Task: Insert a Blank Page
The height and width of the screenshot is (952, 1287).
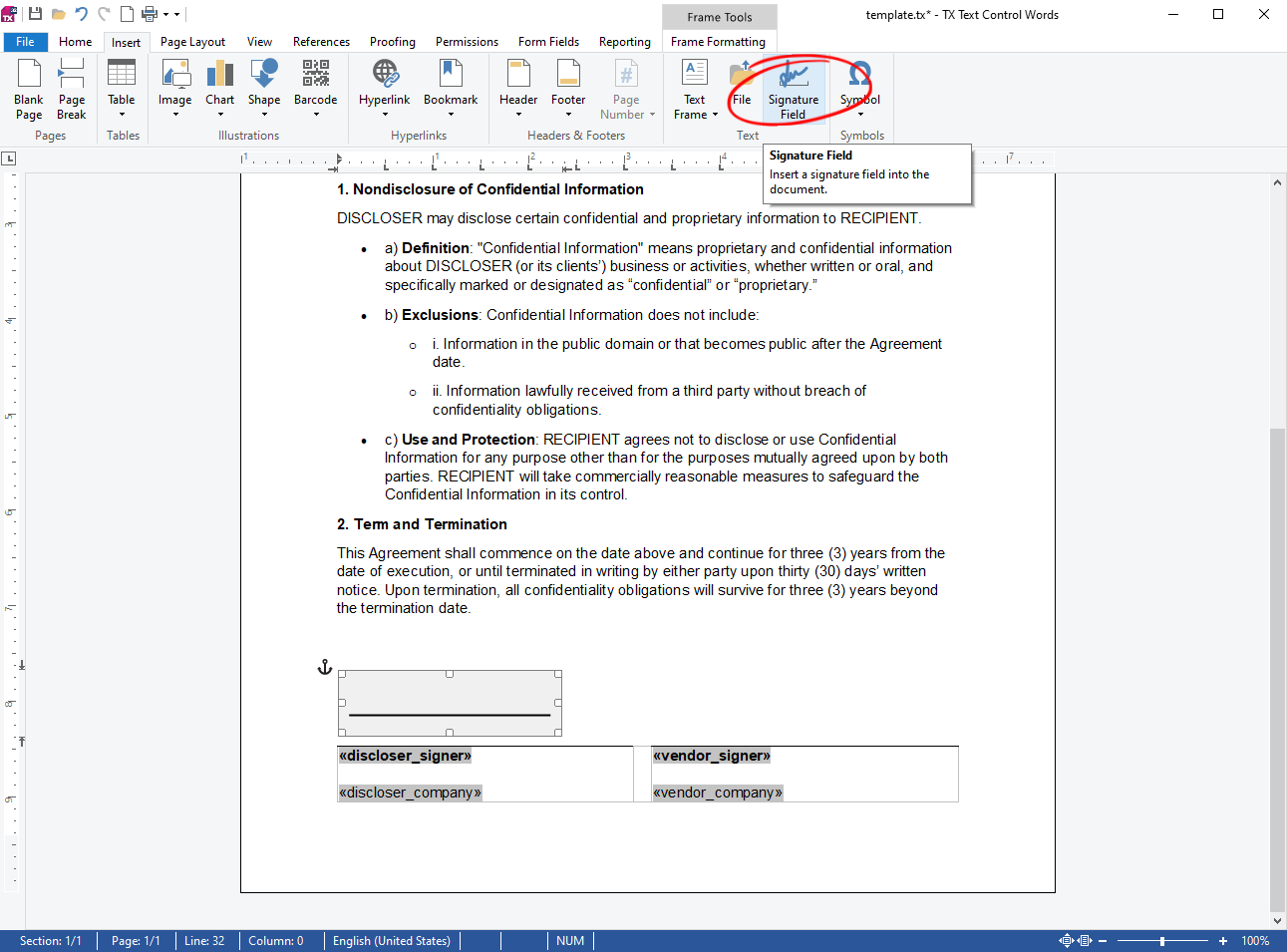Action: [x=29, y=89]
